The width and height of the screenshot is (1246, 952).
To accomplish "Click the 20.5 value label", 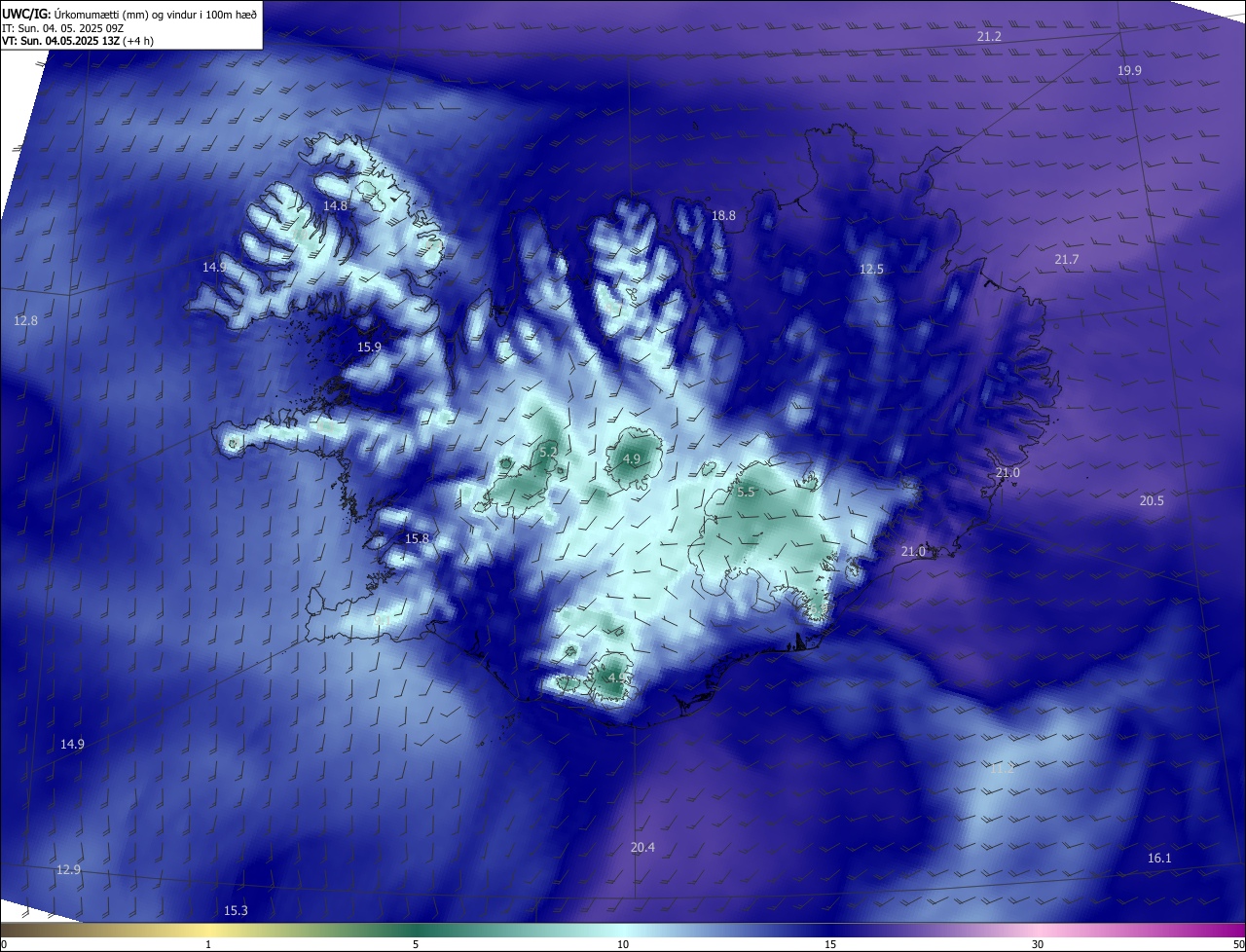I will [x=1152, y=500].
